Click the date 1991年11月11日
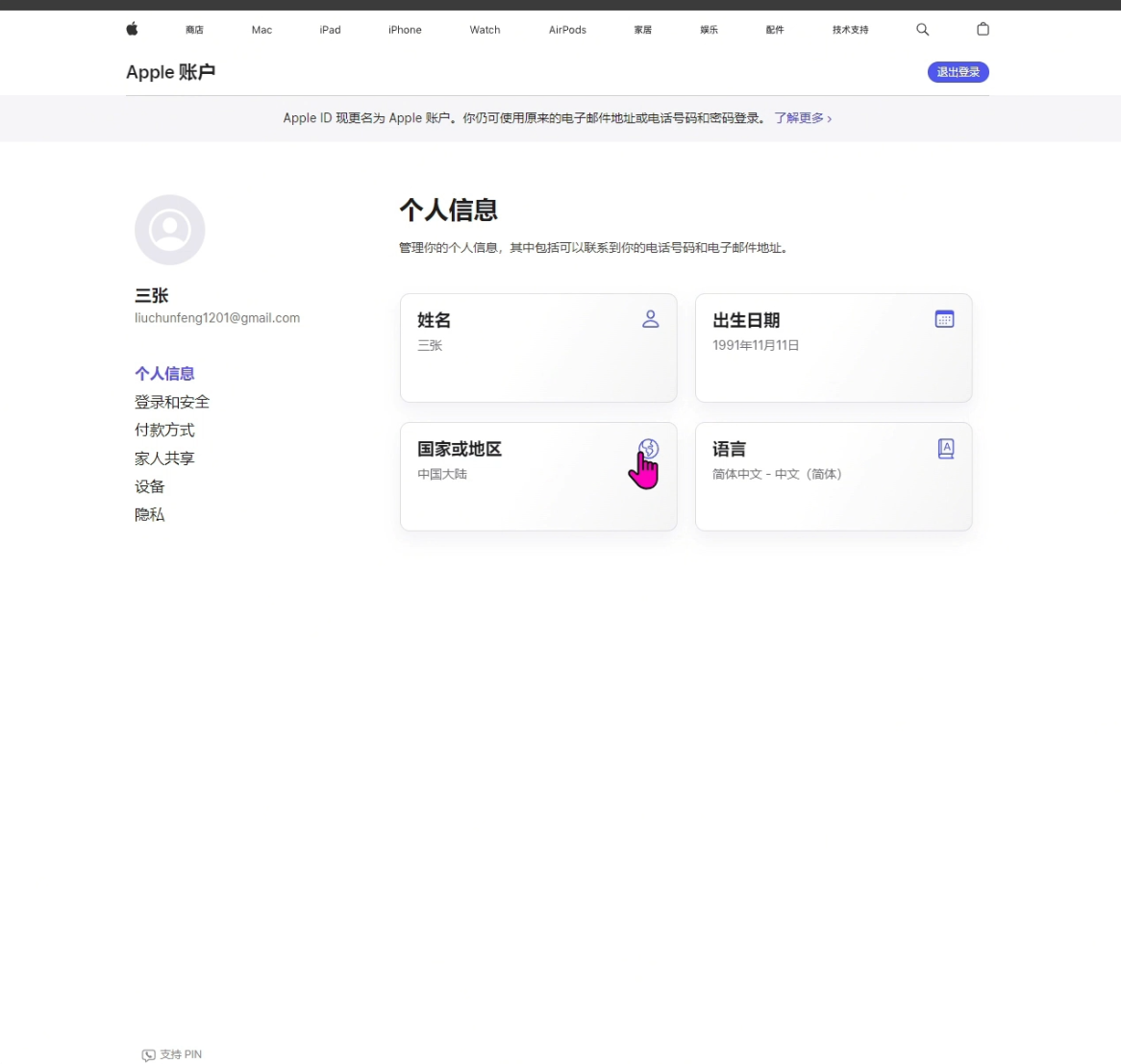The height and width of the screenshot is (1064, 1121). [755, 345]
